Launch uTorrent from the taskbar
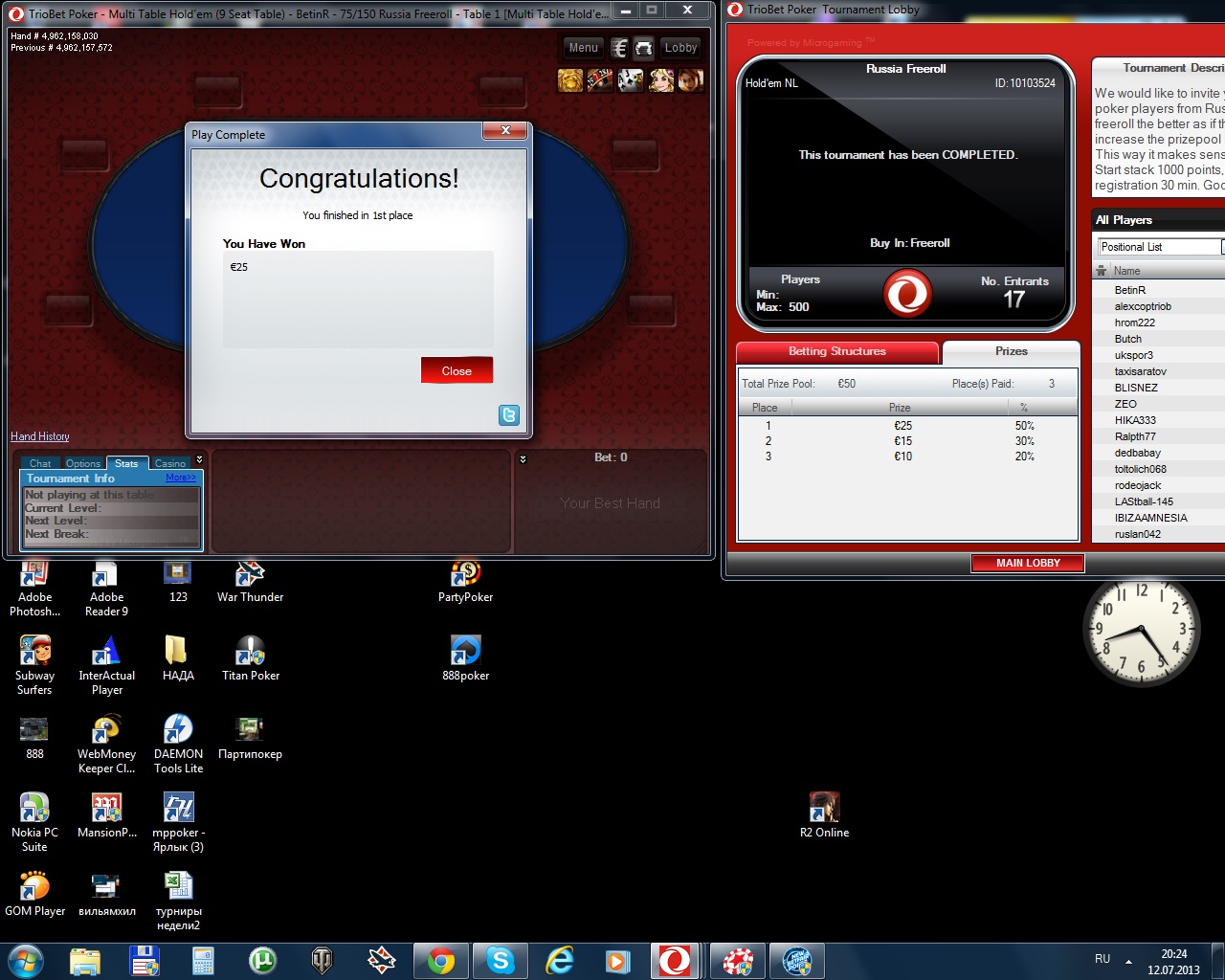 tap(262, 960)
